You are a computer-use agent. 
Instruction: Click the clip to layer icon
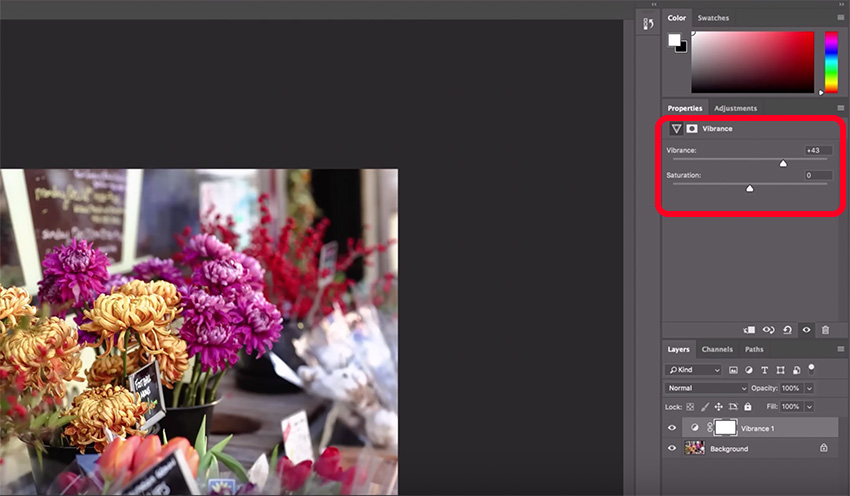[x=750, y=329]
